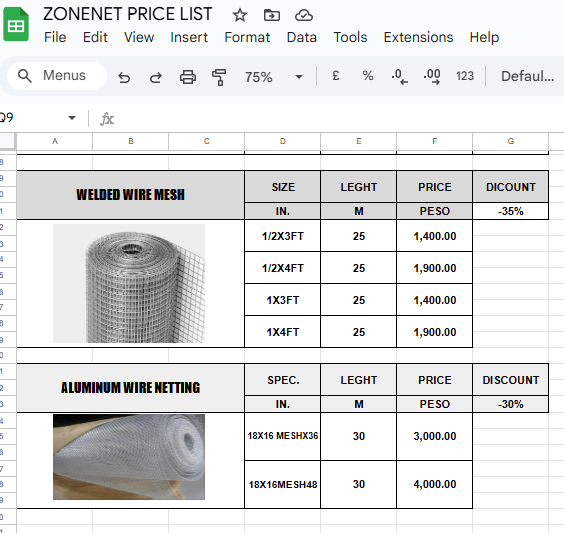Select the 1/2X4FT size cell
The height and width of the screenshot is (533, 564).
tap(283, 268)
